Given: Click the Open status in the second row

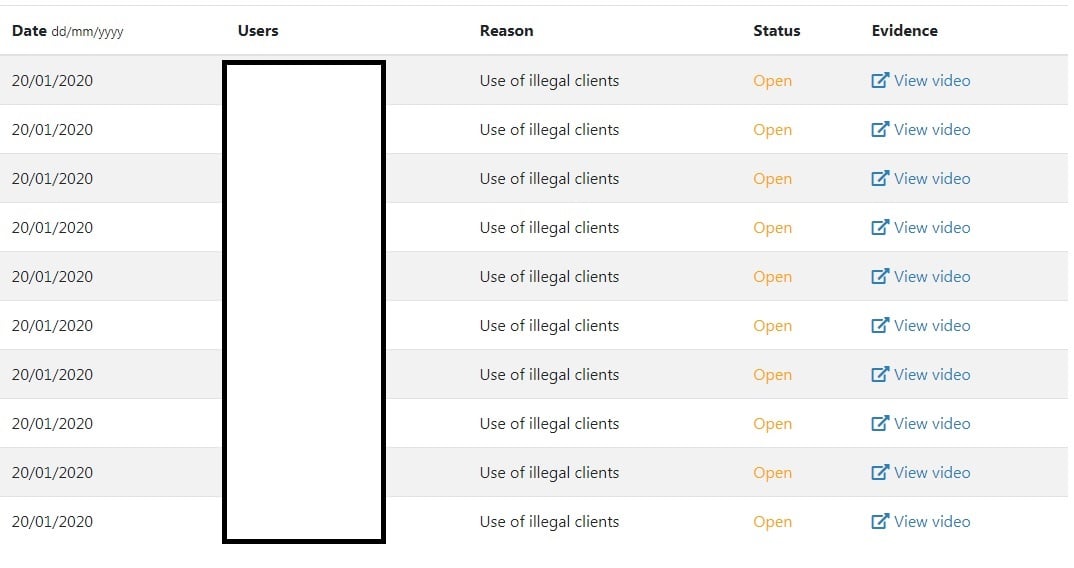Looking at the screenshot, I should 773,130.
